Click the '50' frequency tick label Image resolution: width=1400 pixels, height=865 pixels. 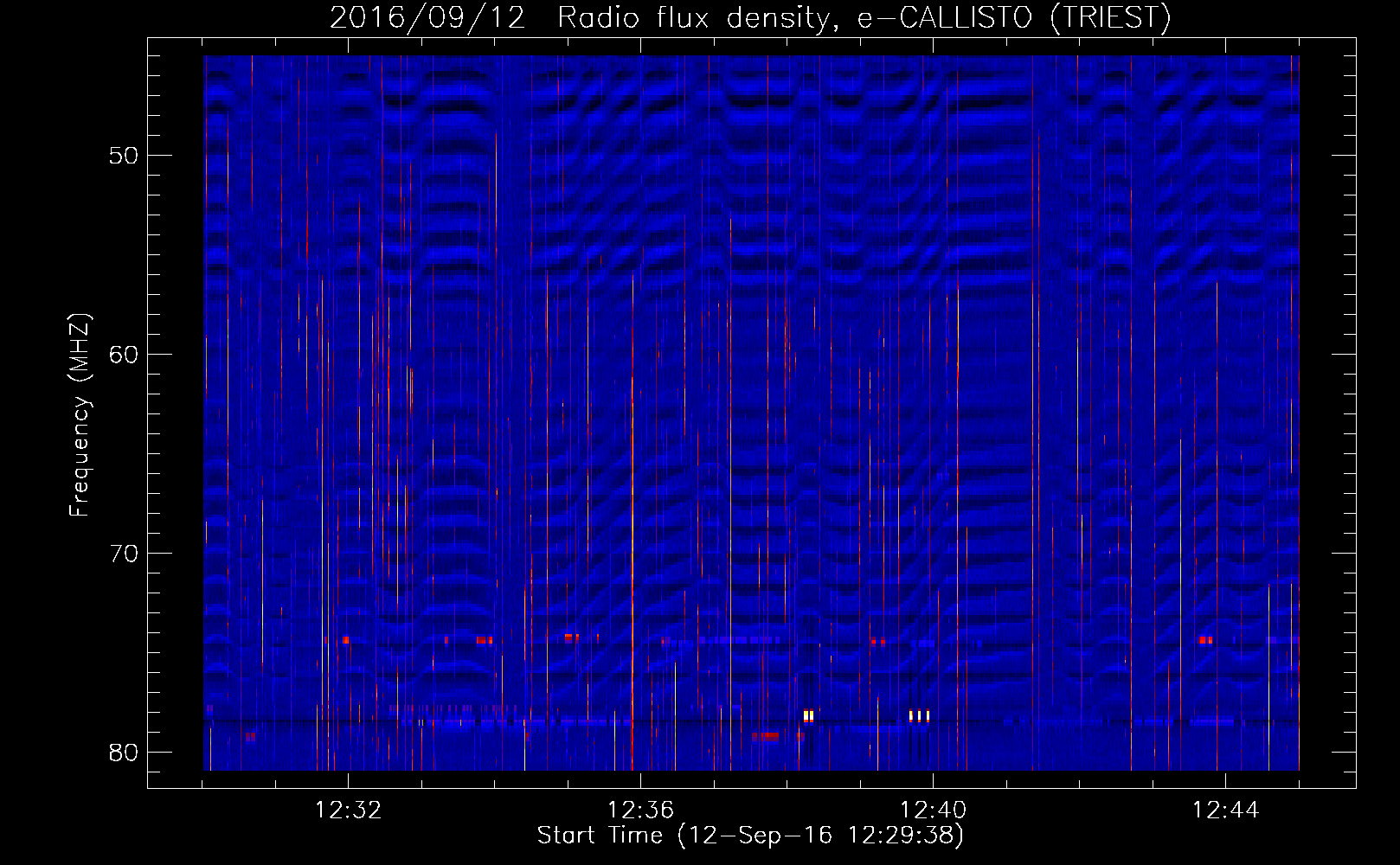pyautogui.click(x=124, y=156)
